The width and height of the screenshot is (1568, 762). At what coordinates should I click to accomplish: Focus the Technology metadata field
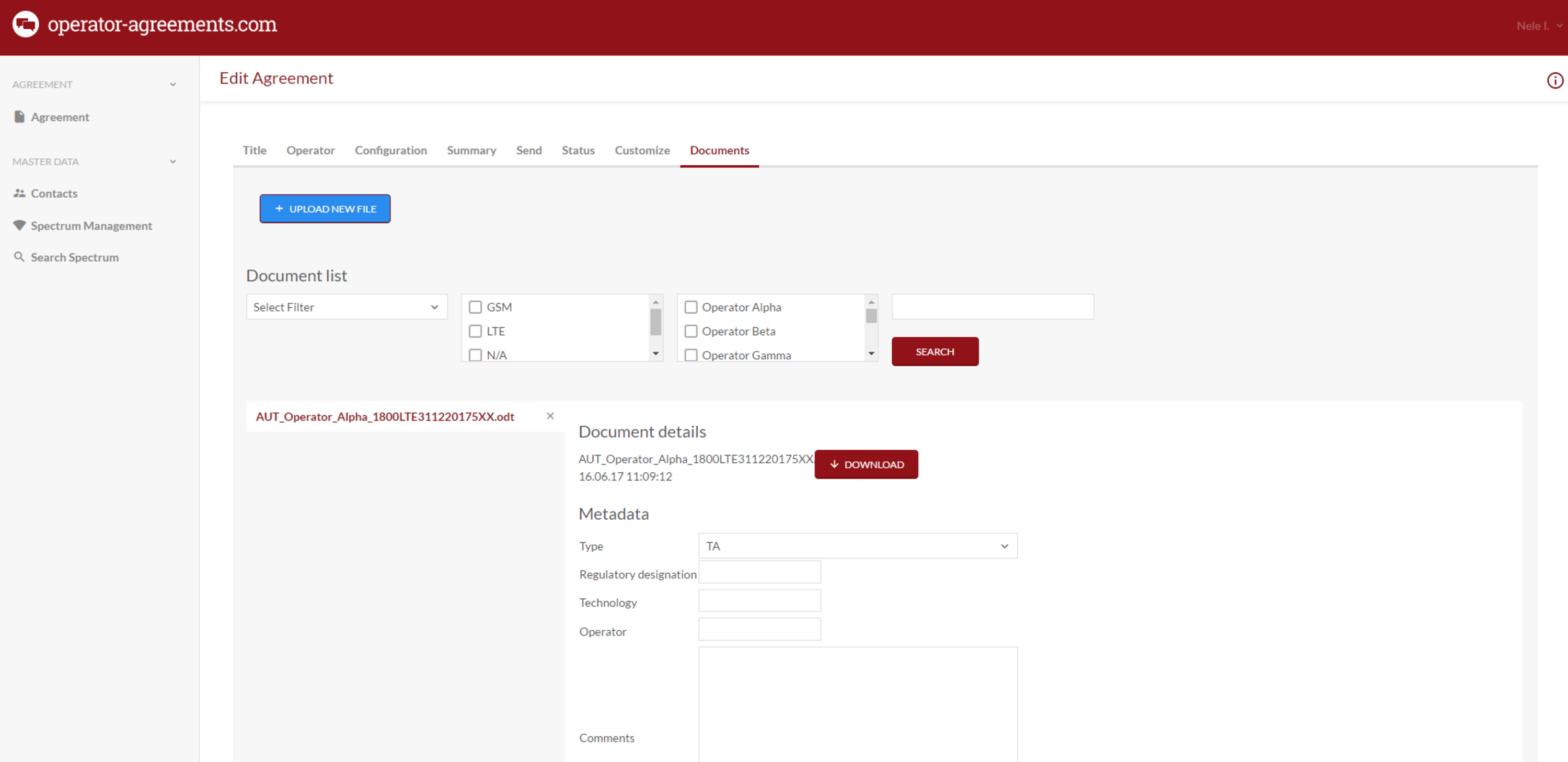(759, 600)
